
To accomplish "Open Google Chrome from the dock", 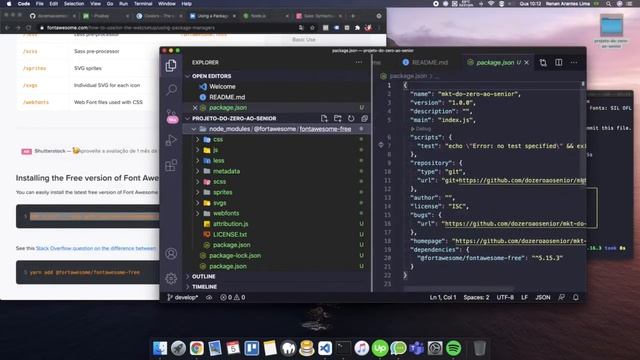I will [x=196, y=348].
